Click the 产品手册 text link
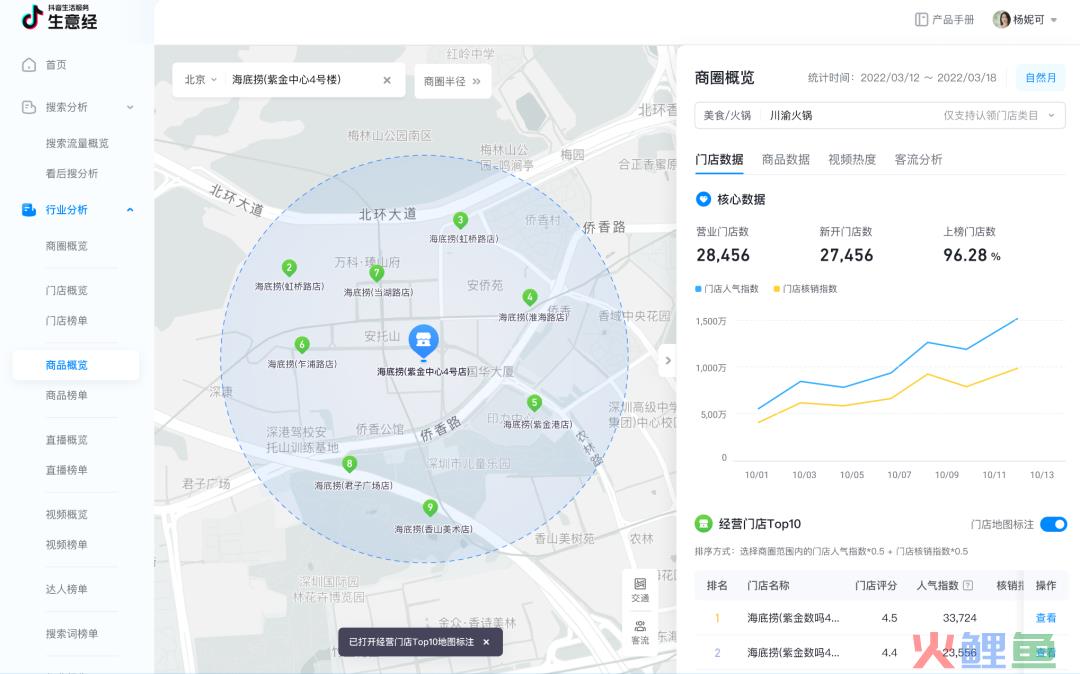 tap(953, 20)
